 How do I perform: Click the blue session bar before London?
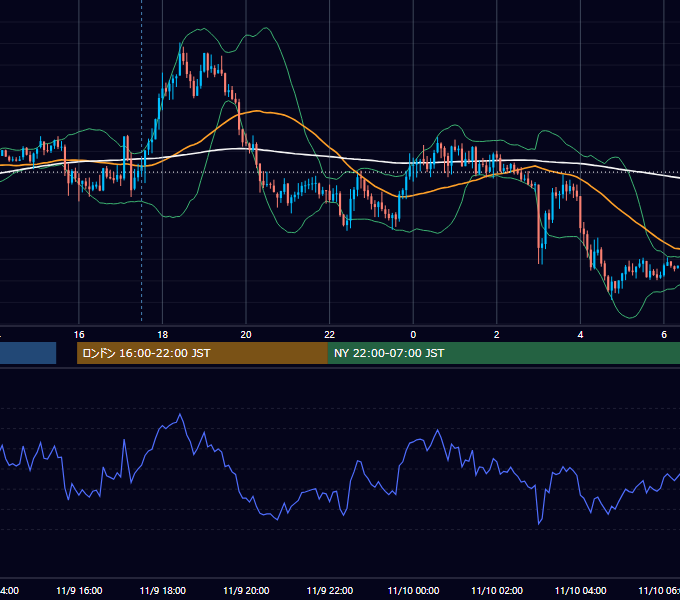tap(28, 353)
